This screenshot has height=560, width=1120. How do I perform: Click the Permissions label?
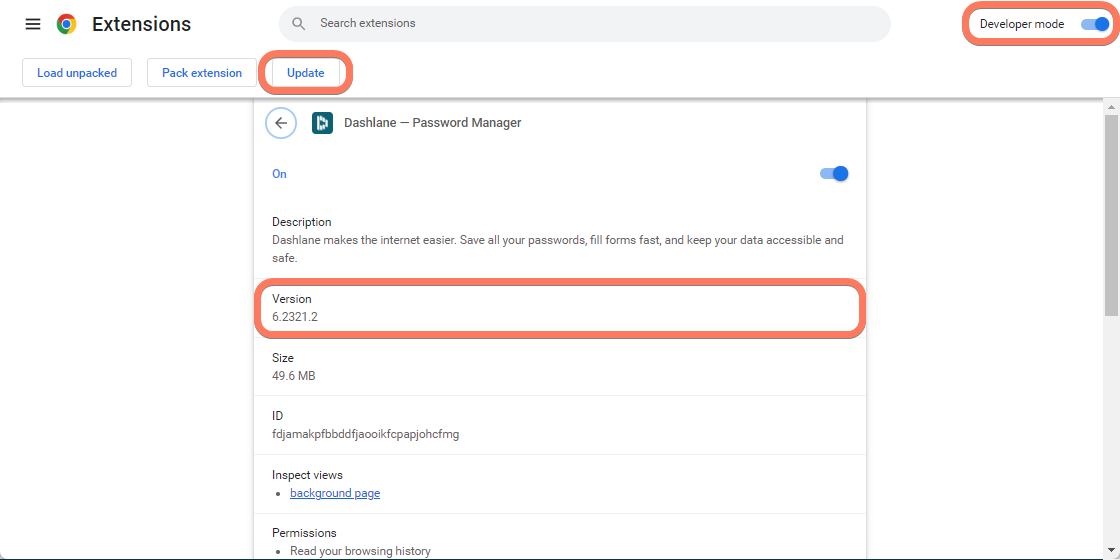point(304,534)
